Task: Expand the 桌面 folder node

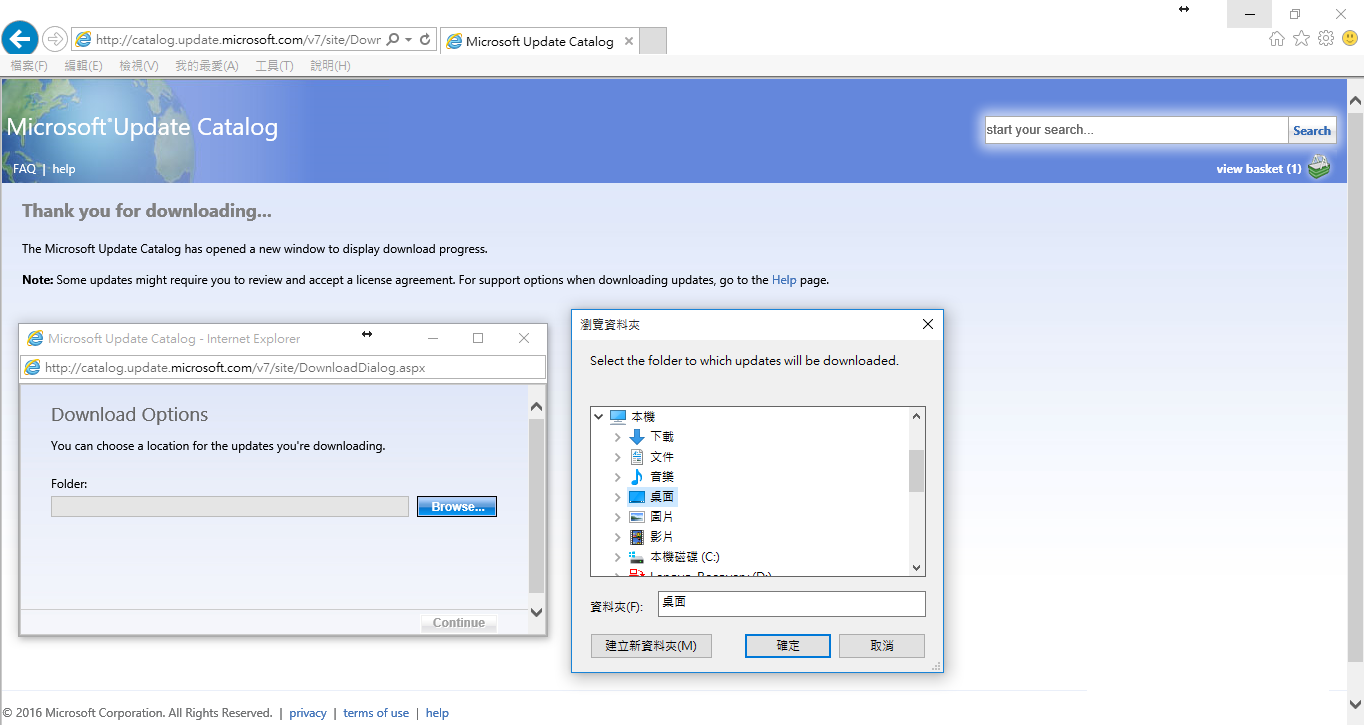Action: (x=617, y=496)
